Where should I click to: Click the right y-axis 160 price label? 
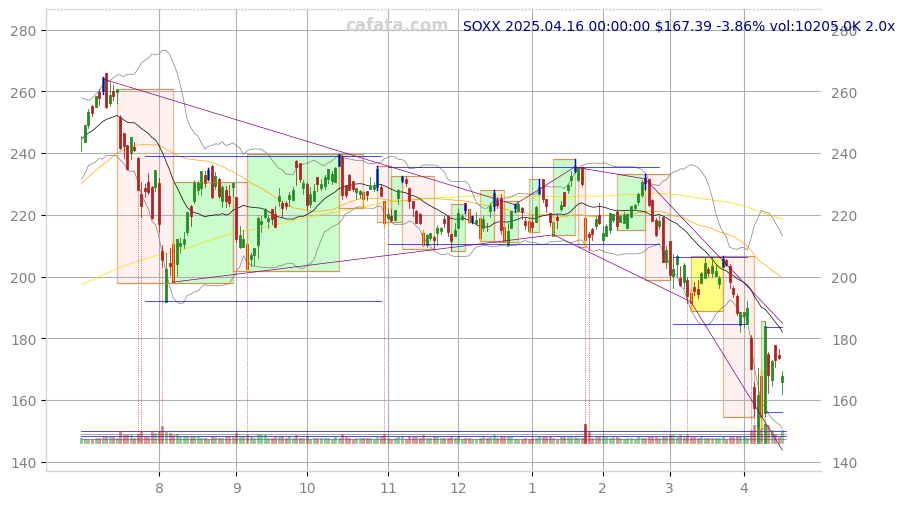[x=843, y=401]
